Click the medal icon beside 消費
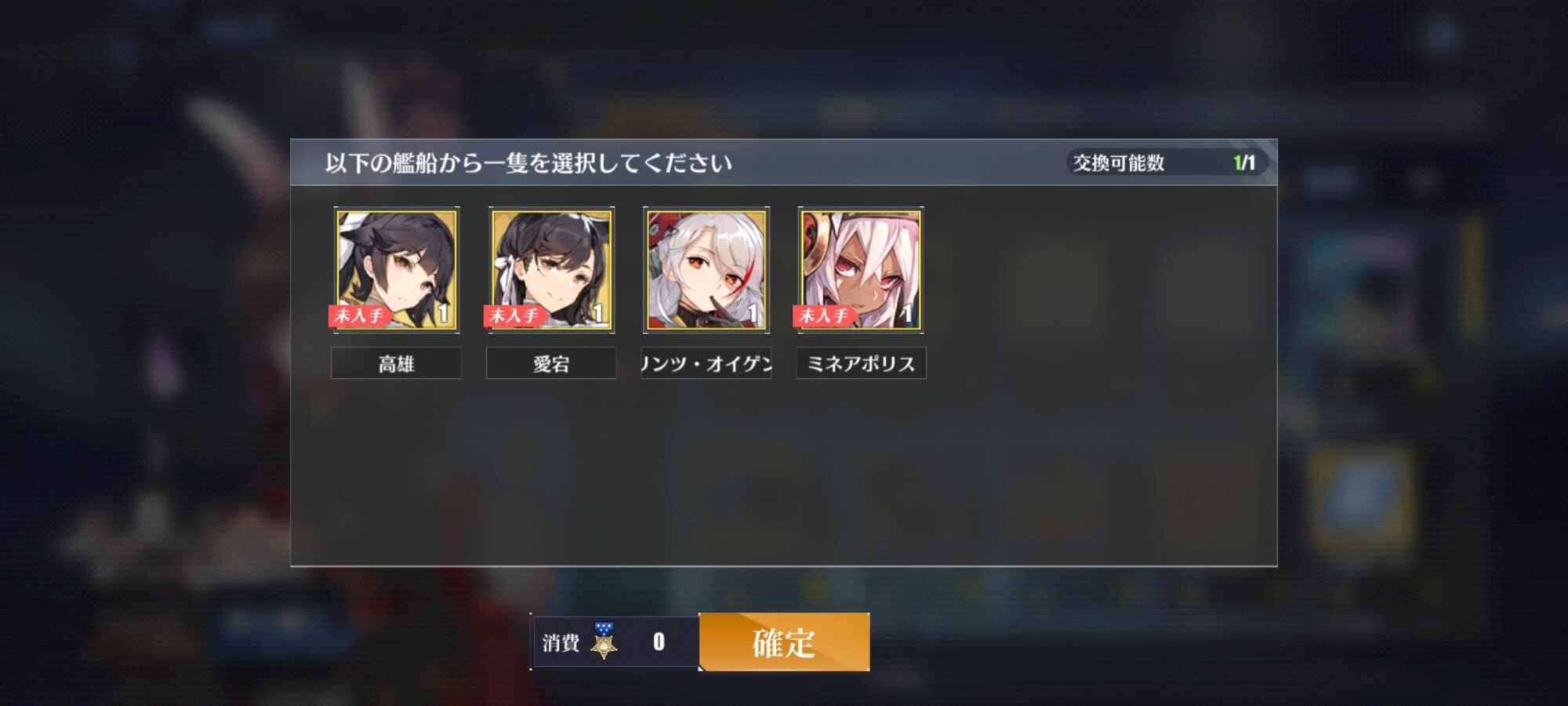 [604, 641]
